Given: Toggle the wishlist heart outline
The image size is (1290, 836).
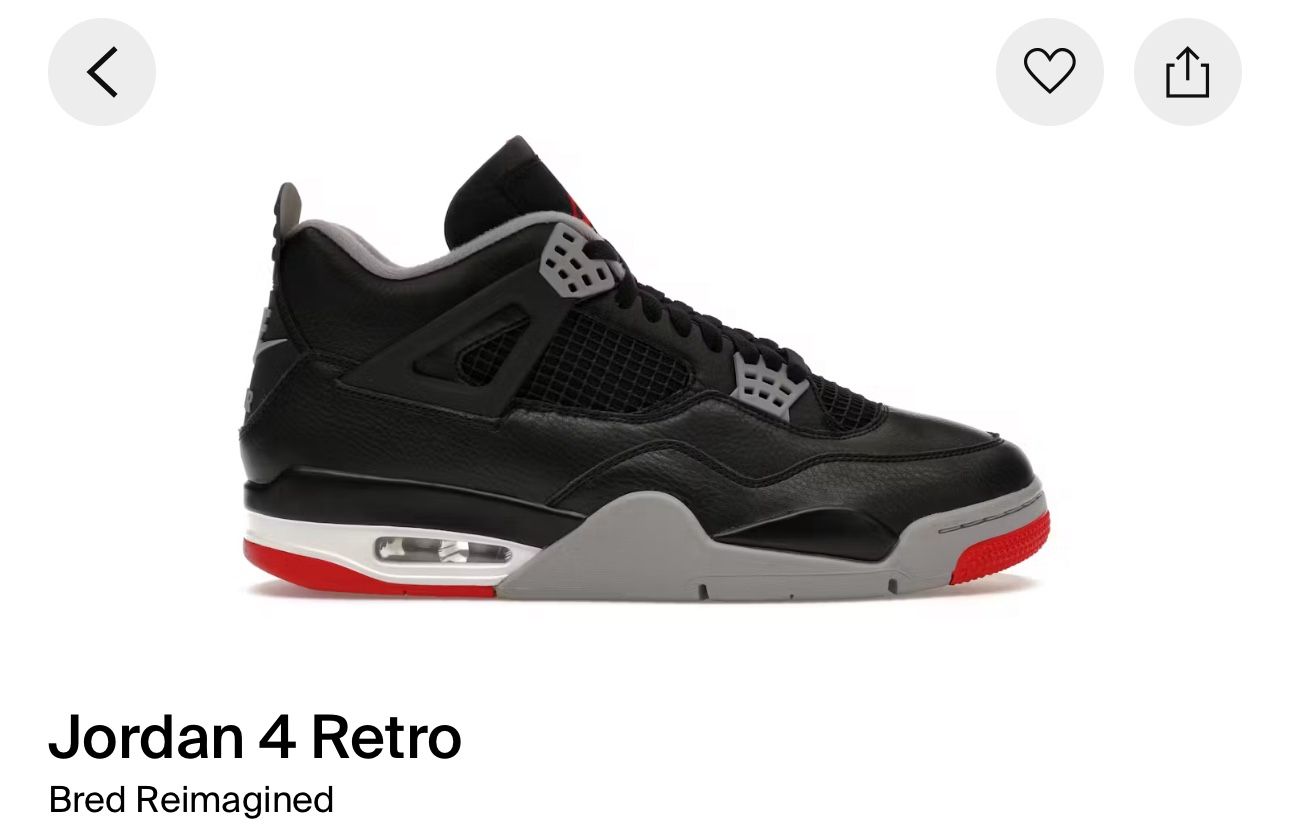Looking at the screenshot, I should point(1049,72).
